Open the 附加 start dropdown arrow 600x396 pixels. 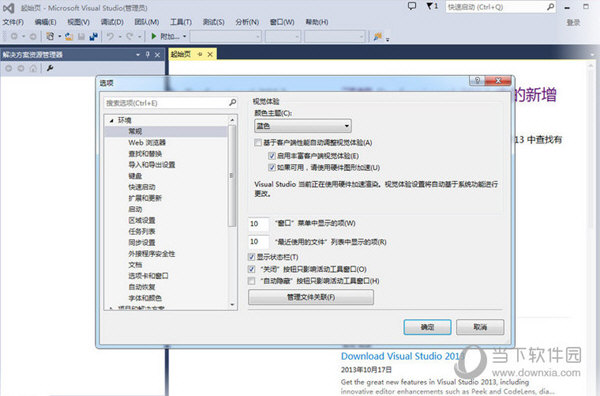184,36
